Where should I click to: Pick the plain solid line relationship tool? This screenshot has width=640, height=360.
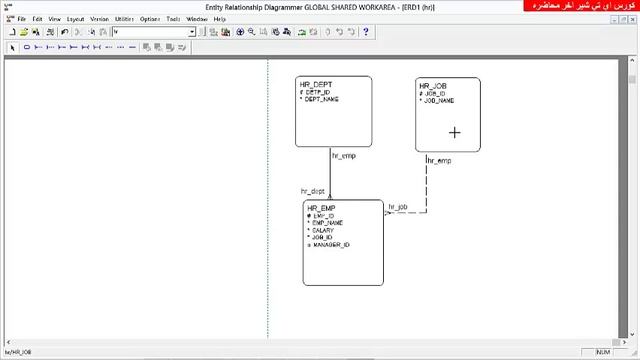(132, 47)
